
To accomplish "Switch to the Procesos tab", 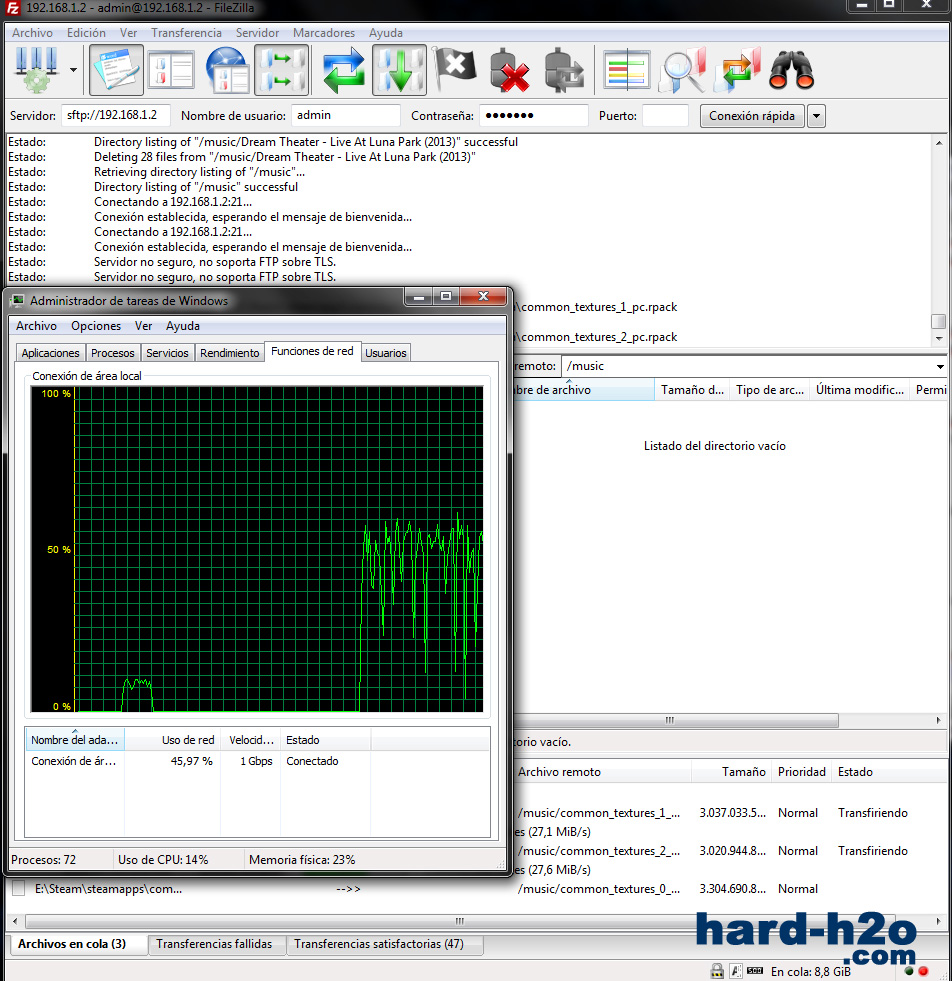I will (x=113, y=353).
